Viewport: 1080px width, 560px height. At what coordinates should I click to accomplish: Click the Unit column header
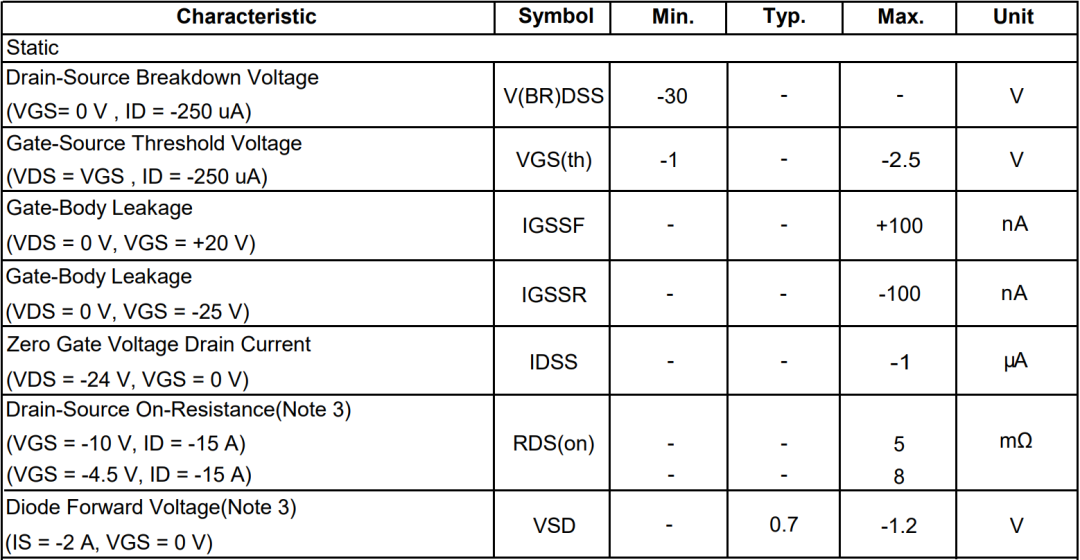coord(1014,17)
